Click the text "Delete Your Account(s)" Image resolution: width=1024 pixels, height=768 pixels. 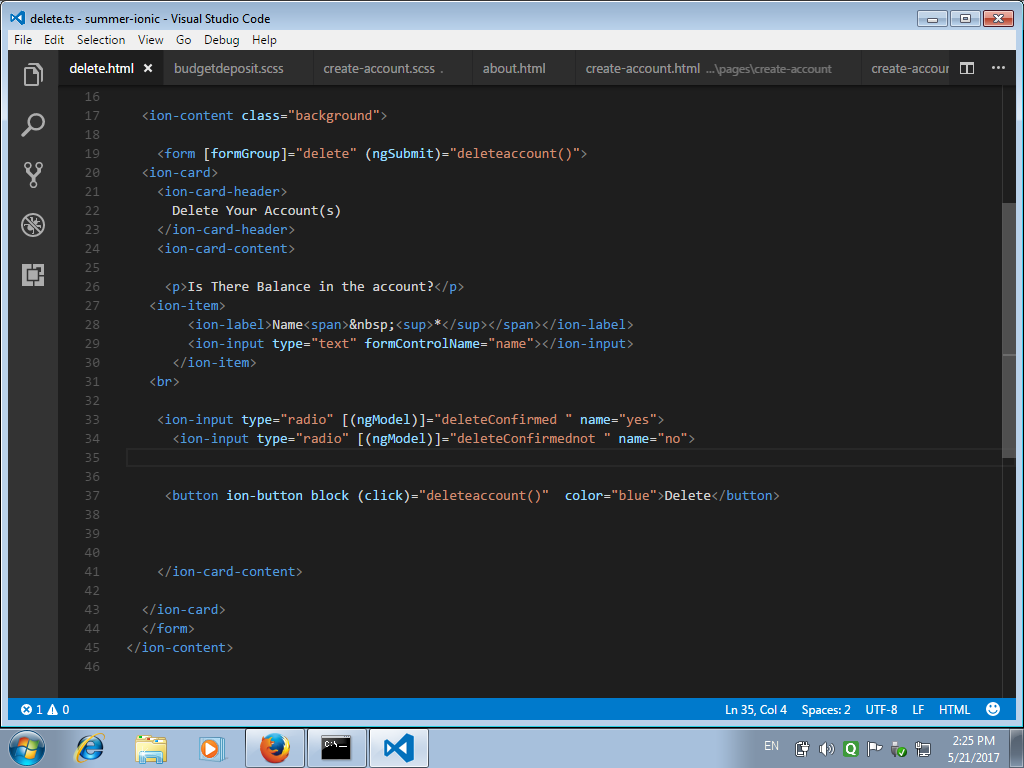pyautogui.click(x=256, y=210)
